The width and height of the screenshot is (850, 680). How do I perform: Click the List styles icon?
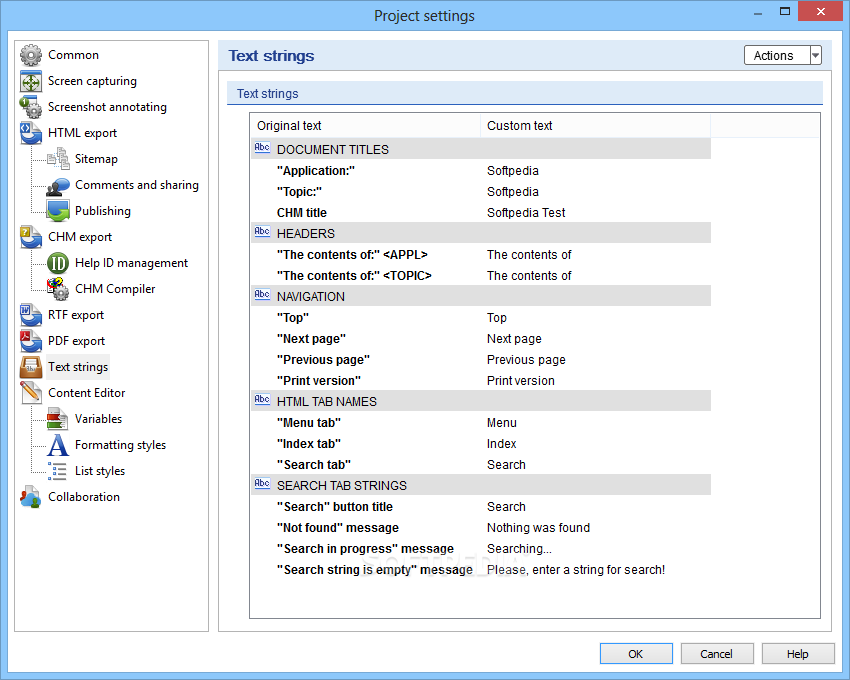[58, 471]
